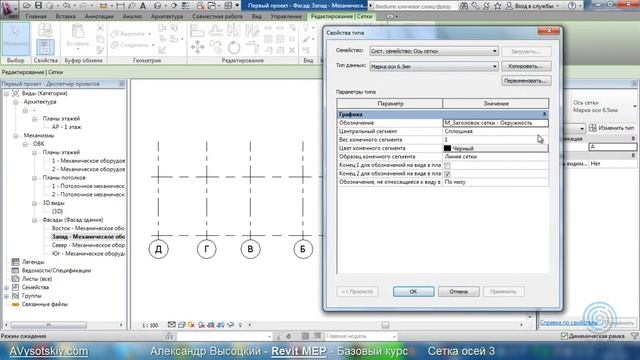Click the Type Properties icon above Properties palette button
Viewport: 640px width, 360px height.
point(45,30)
